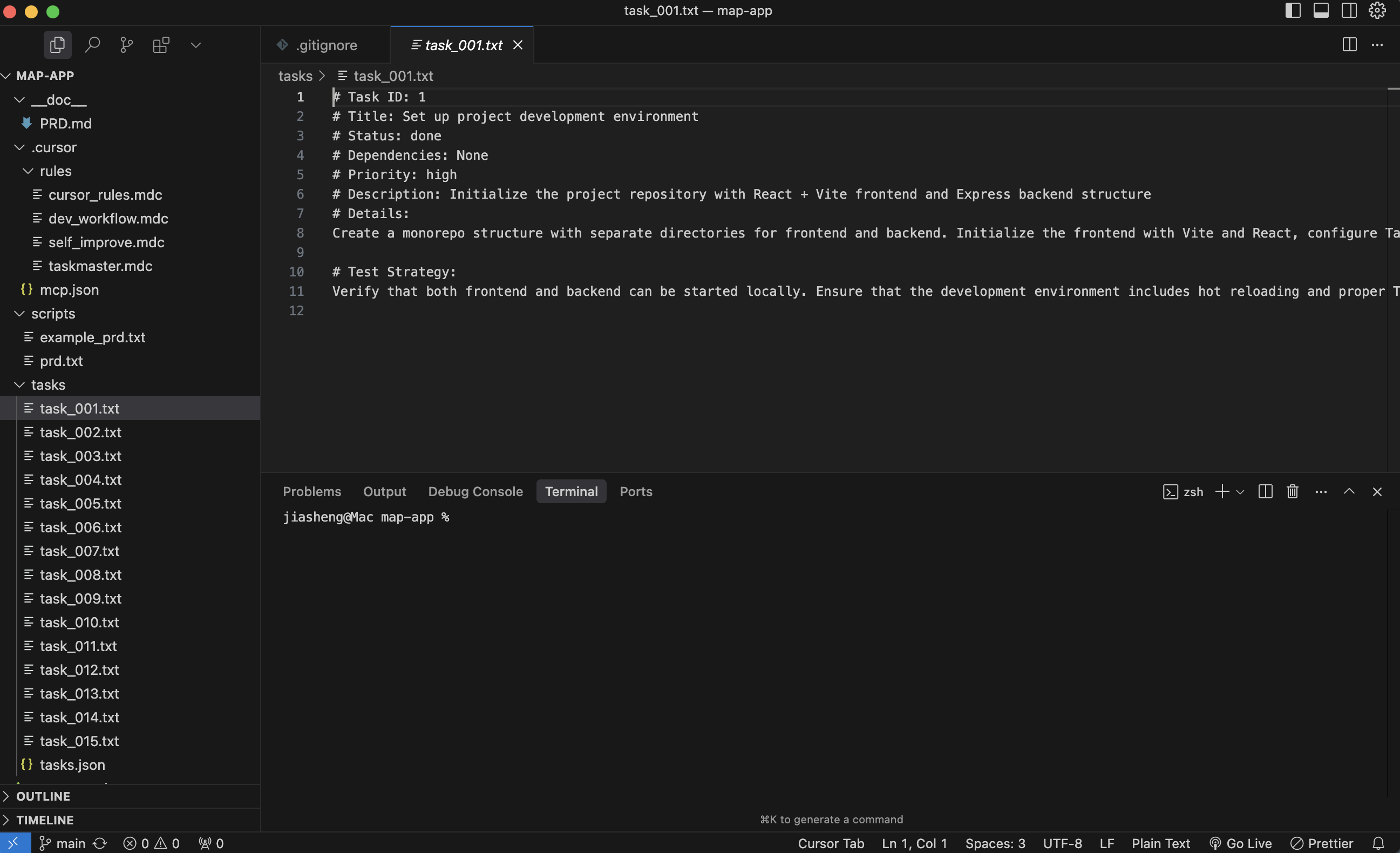Split the terminal panel
Image resolution: width=1400 pixels, height=853 pixels.
[1265, 492]
